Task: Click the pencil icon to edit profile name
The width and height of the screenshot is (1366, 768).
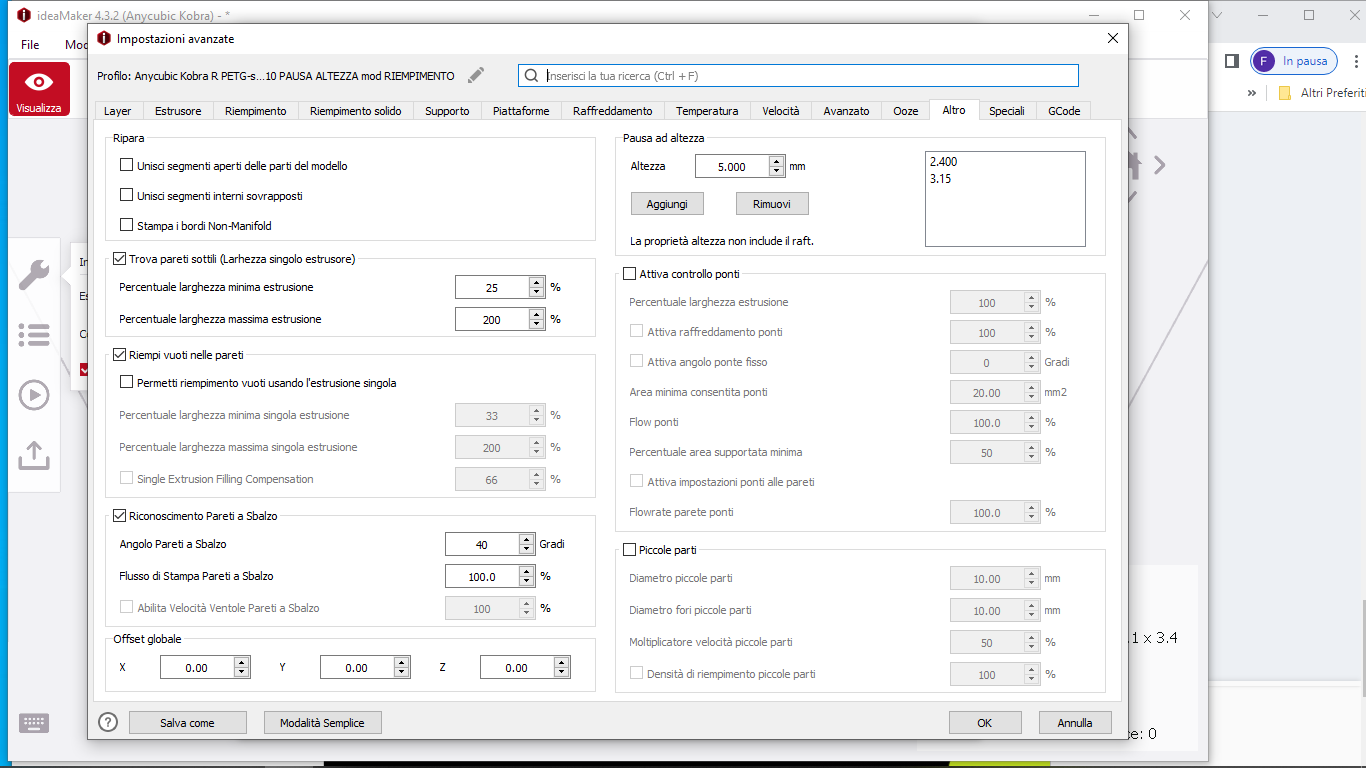Action: point(476,76)
